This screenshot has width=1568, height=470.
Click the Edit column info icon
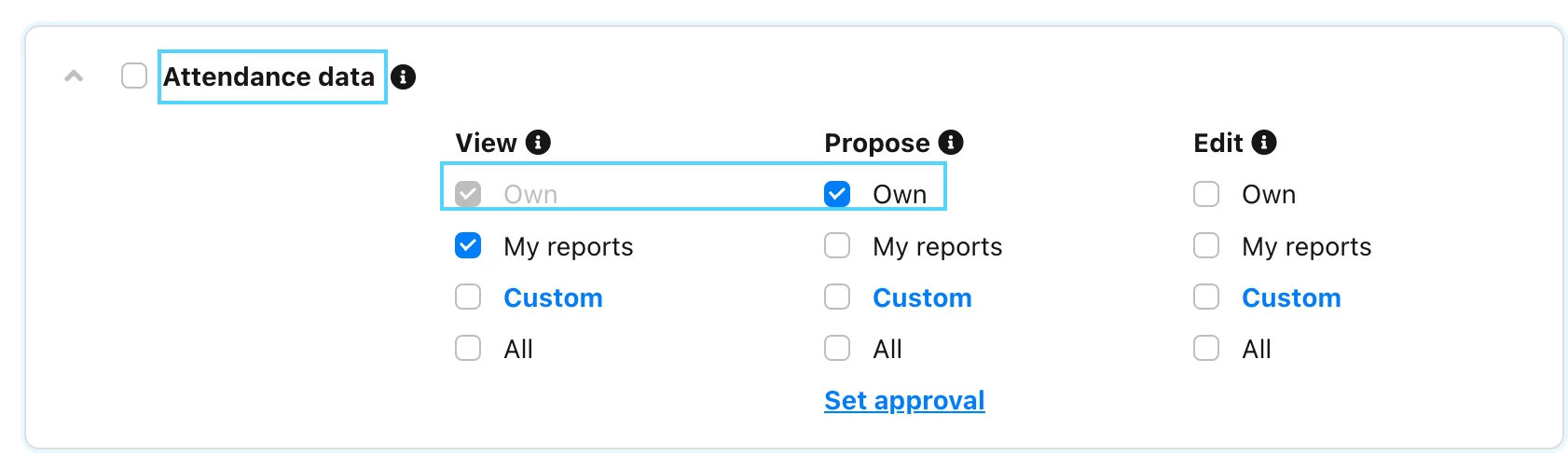point(1264,142)
